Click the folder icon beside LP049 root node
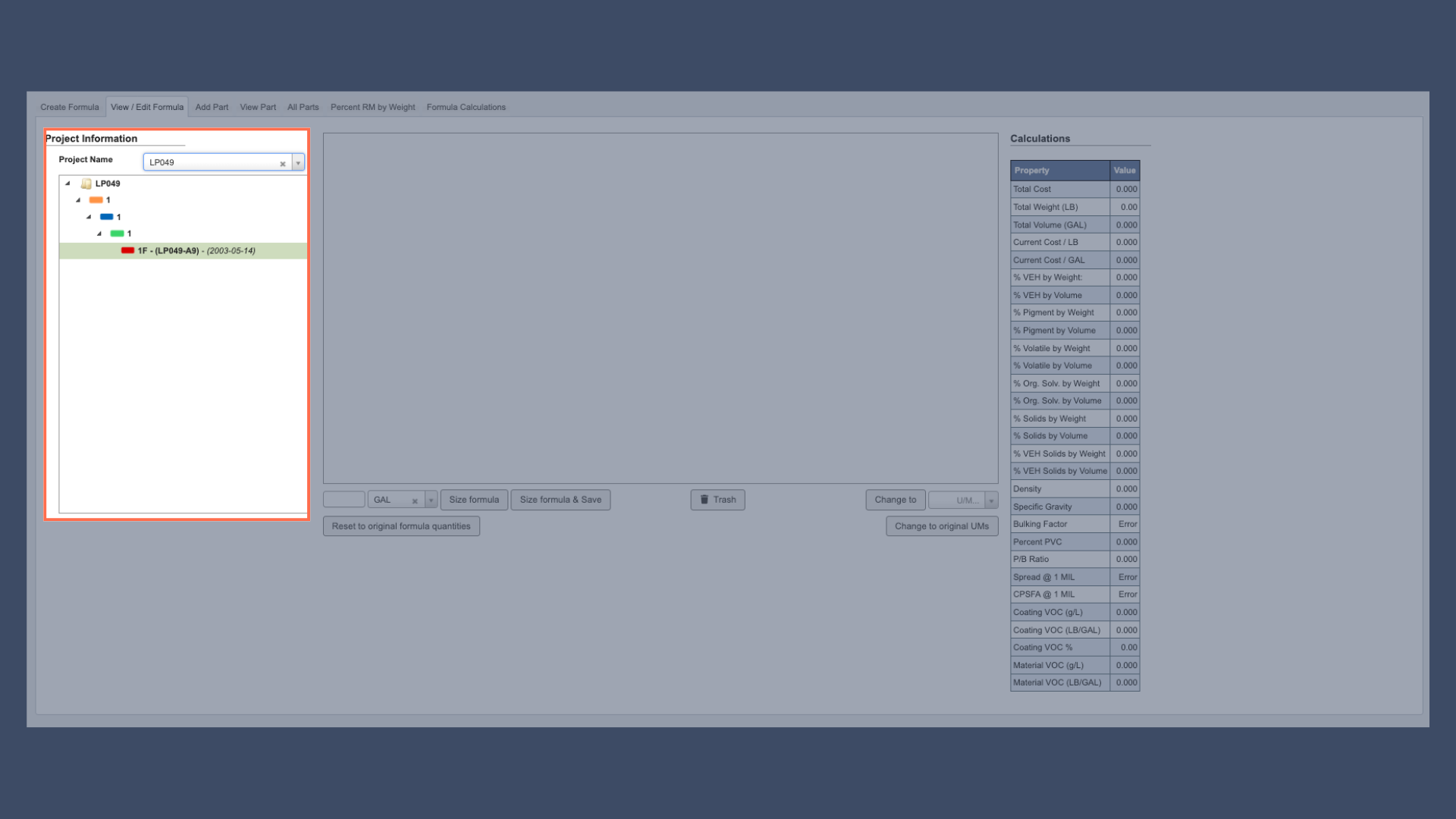Viewport: 1456px width, 819px height. (86, 184)
